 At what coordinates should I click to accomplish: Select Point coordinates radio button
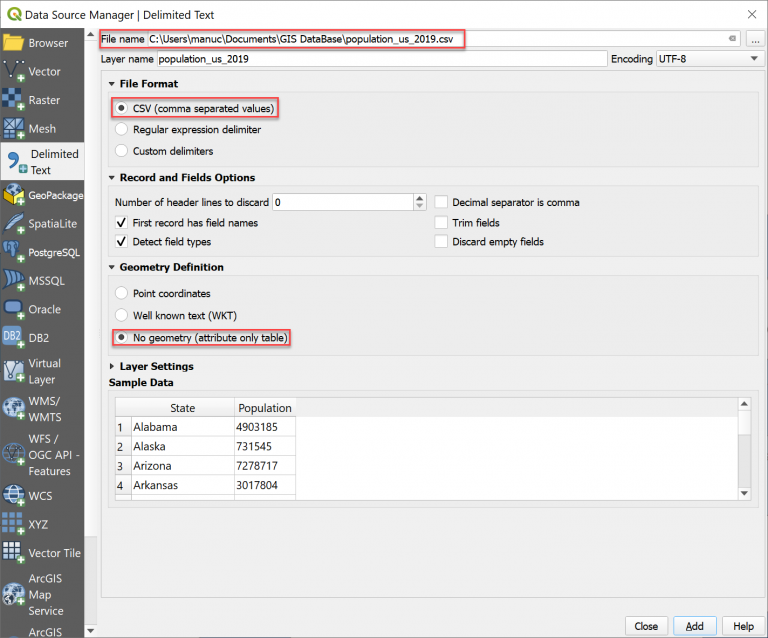click(122, 294)
